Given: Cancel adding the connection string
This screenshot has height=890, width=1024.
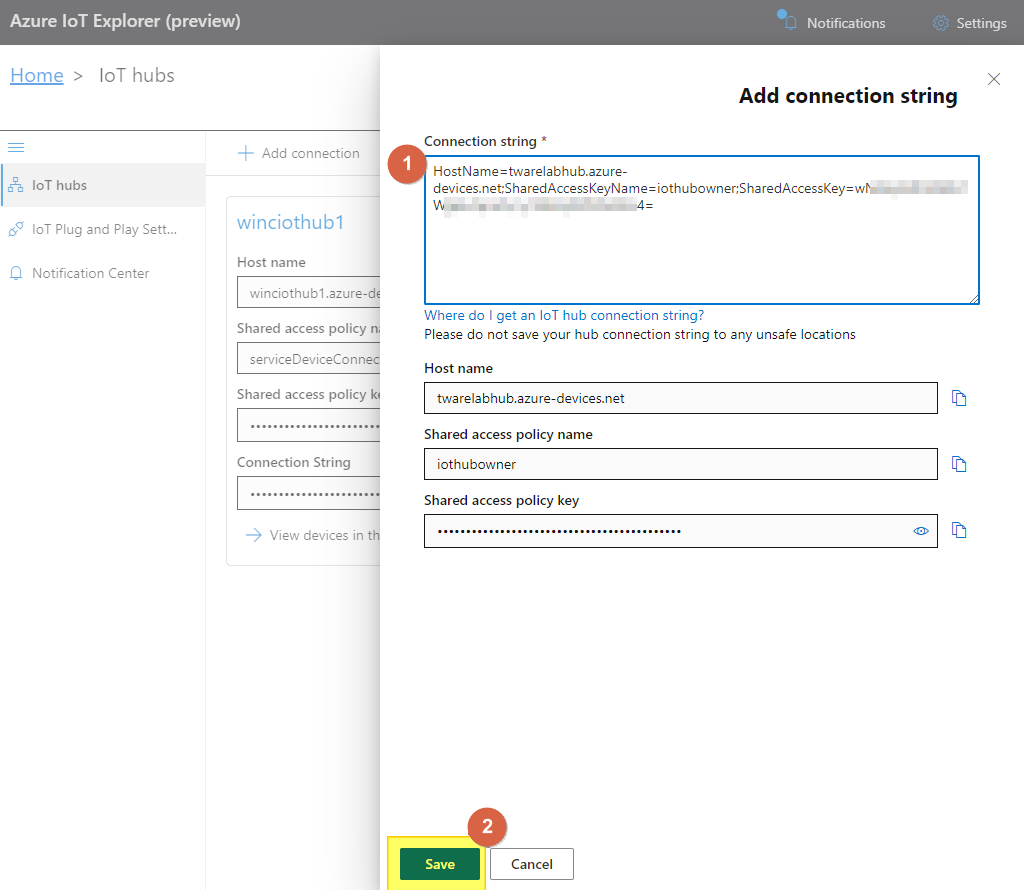Looking at the screenshot, I should tap(532, 864).
